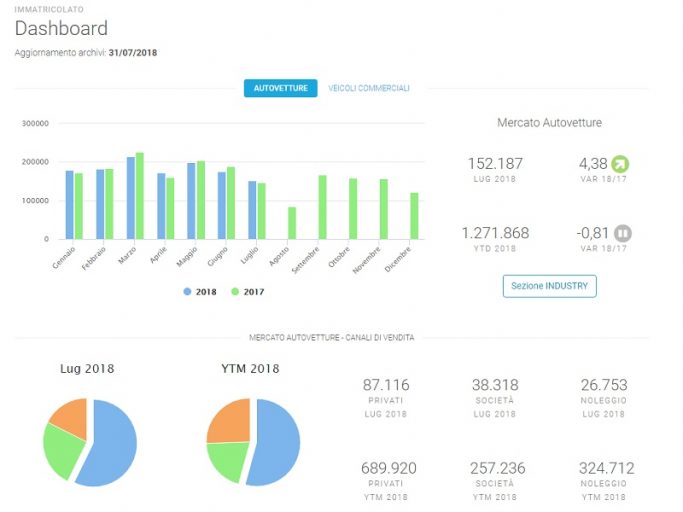Viewport: 683px width, 512px height.
Task: Click the Marzo 2018 blue bar
Action: (131, 198)
